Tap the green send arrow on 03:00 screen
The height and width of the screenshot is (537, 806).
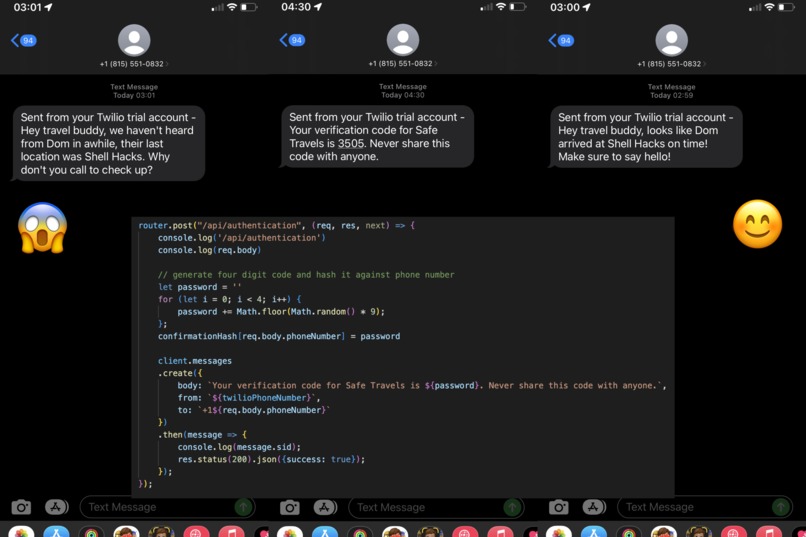[x=781, y=507]
